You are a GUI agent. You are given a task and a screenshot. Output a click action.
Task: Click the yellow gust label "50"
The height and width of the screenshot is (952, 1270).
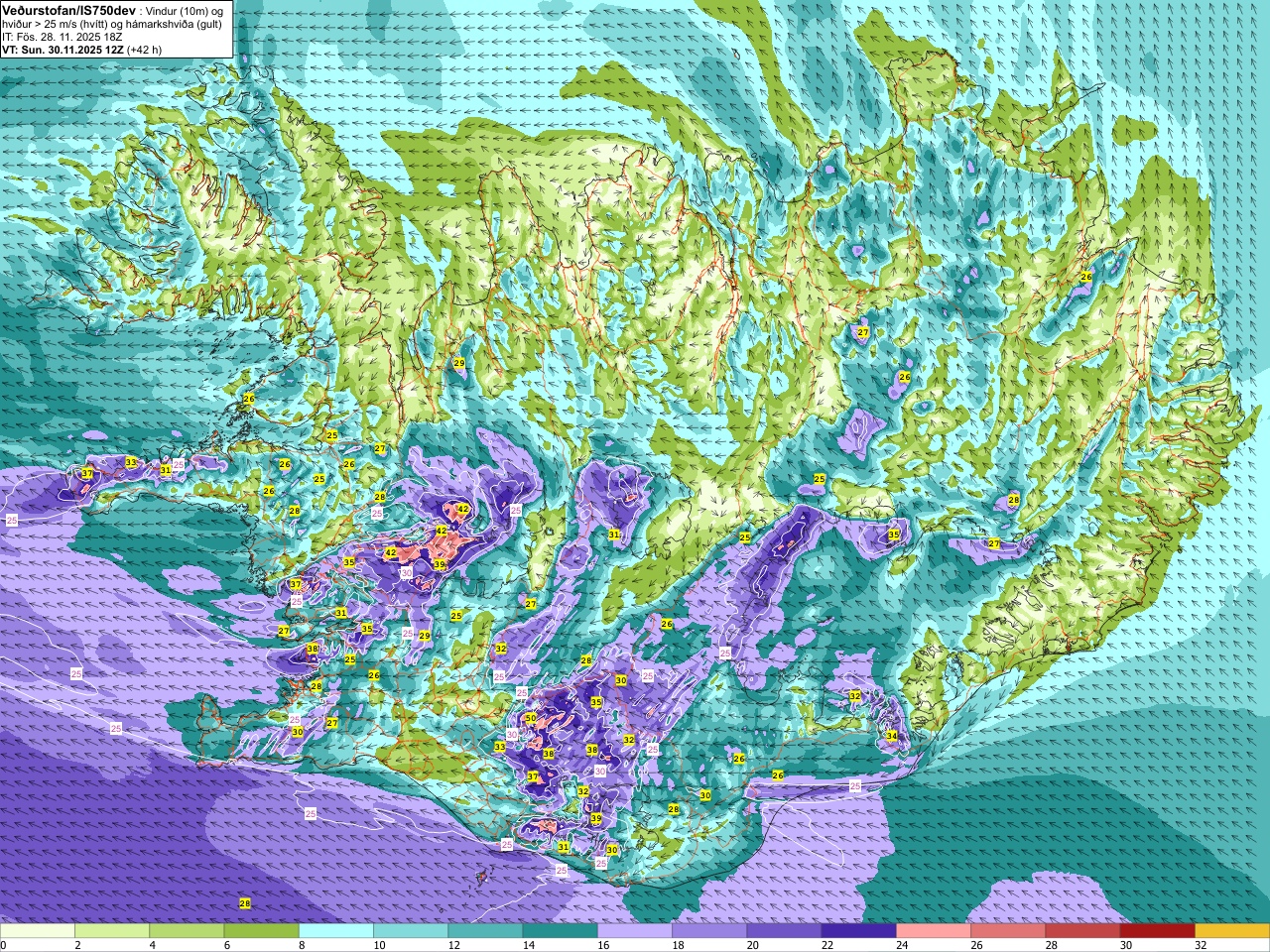(x=531, y=718)
